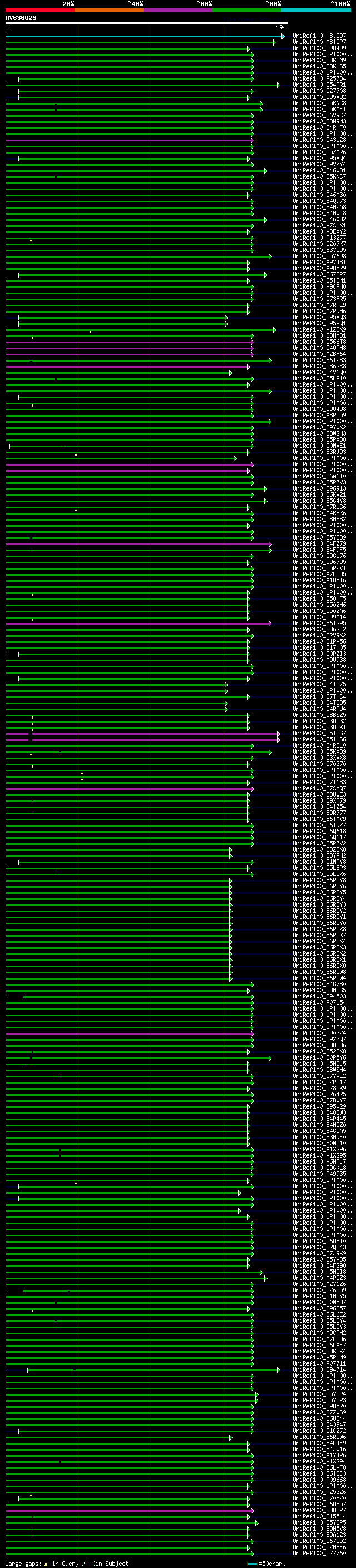Click the purple ~60% identity legend segment
The height and width of the screenshot is (1568, 356).
(177, 10)
